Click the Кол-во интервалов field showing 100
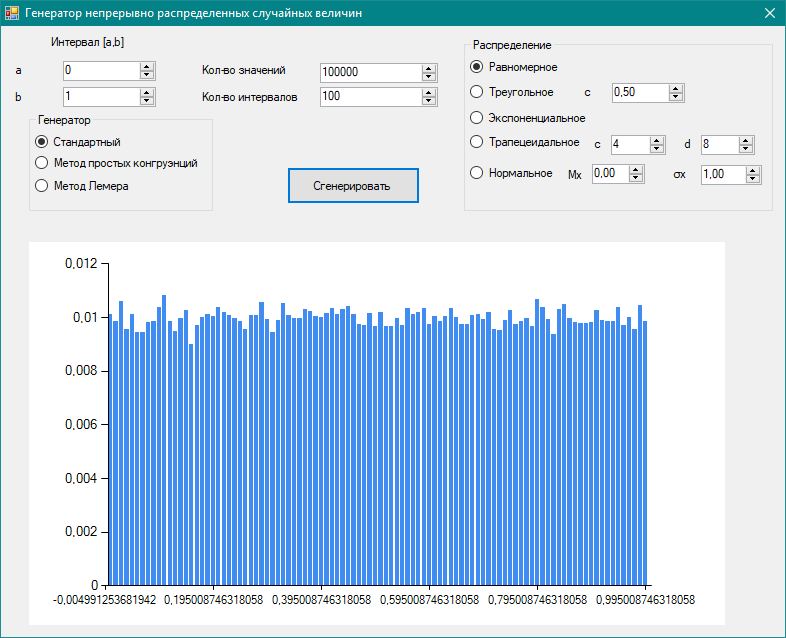 [x=371, y=97]
